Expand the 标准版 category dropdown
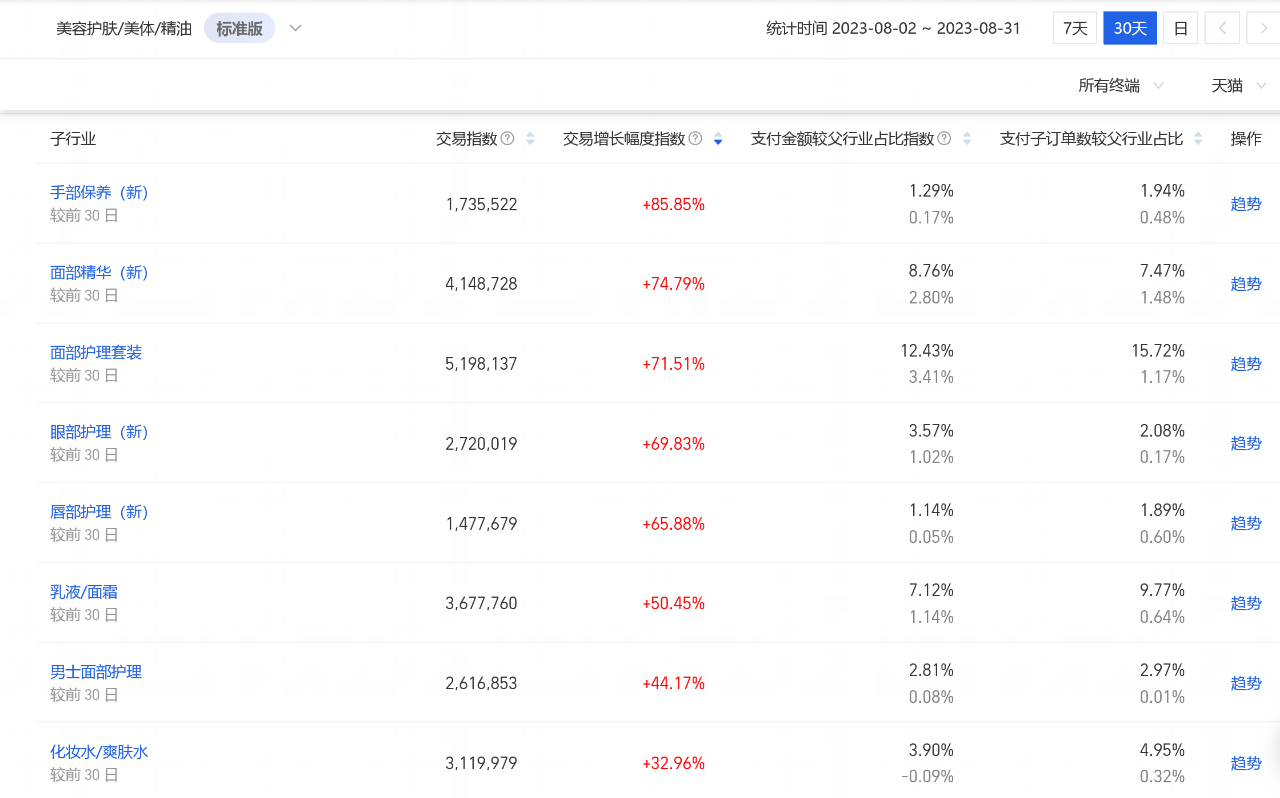 click(295, 28)
